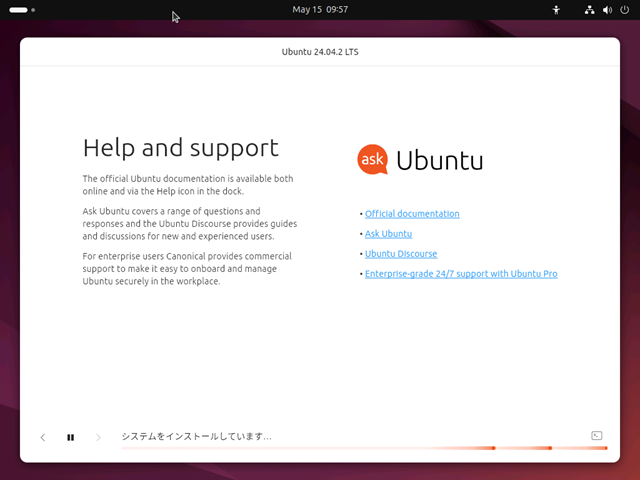Visit the Ubuntu Discourse link
640x480 pixels.
401,253
